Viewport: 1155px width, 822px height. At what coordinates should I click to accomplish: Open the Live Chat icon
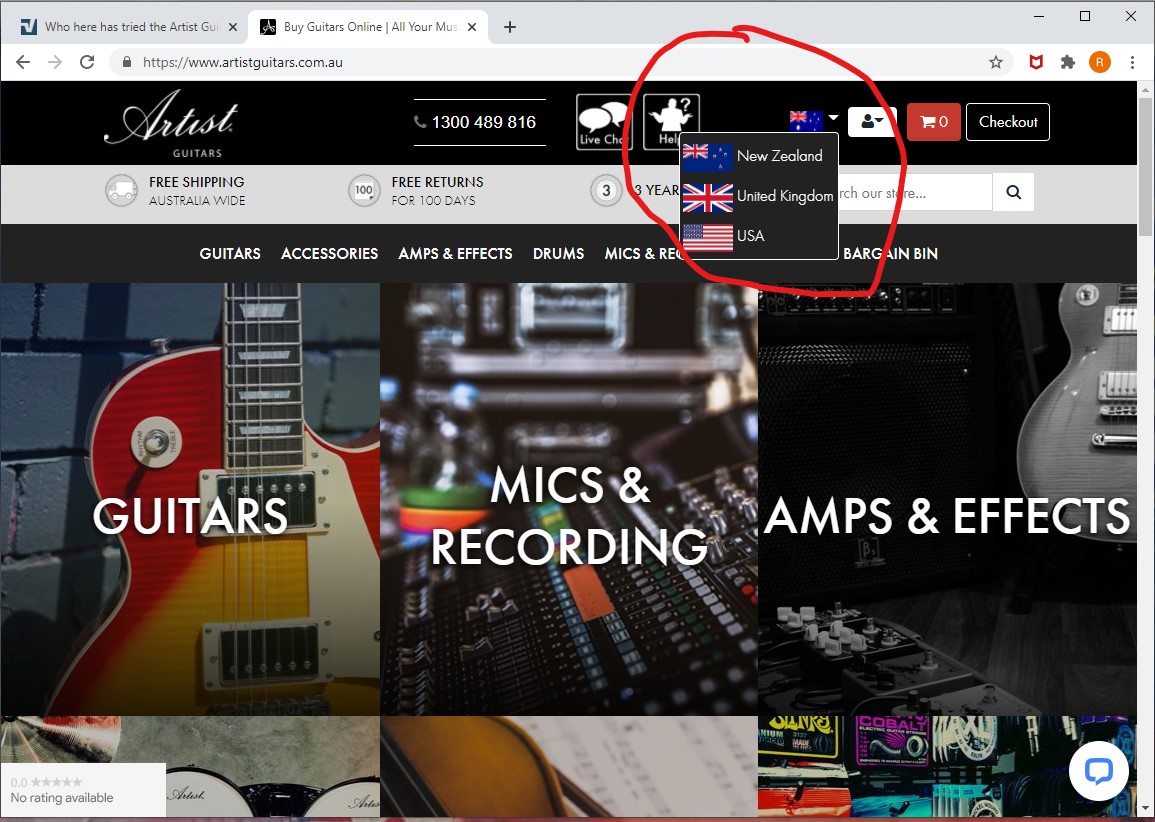pos(603,122)
